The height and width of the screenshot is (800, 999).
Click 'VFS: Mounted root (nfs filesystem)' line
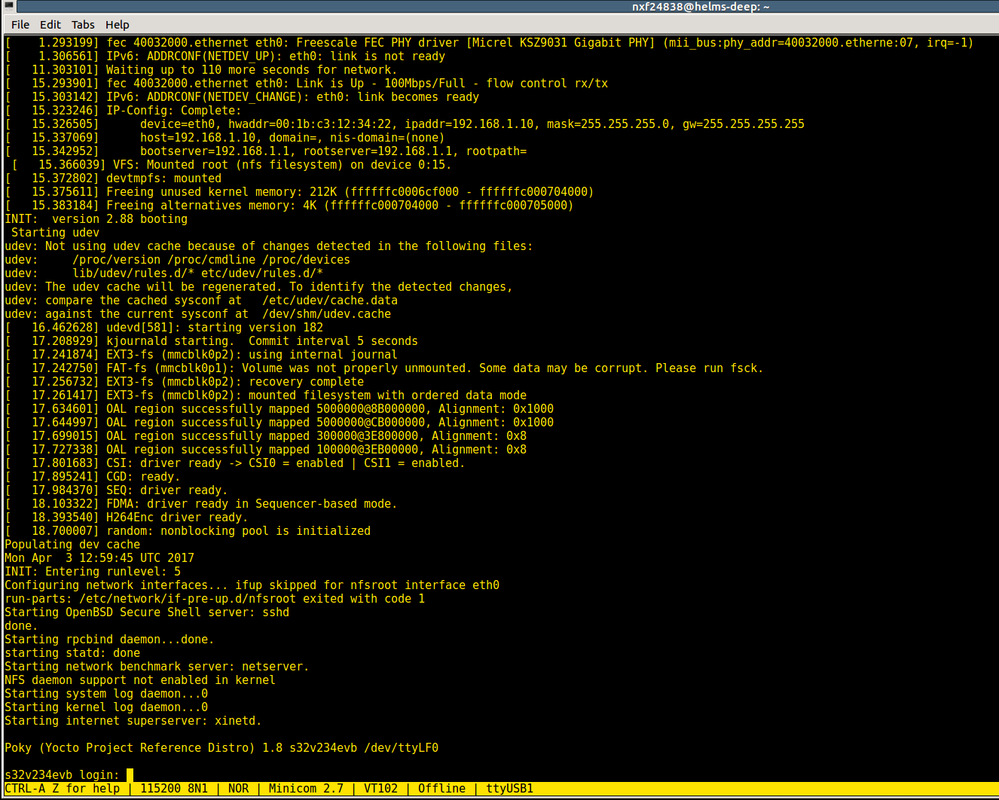click(231, 165)
